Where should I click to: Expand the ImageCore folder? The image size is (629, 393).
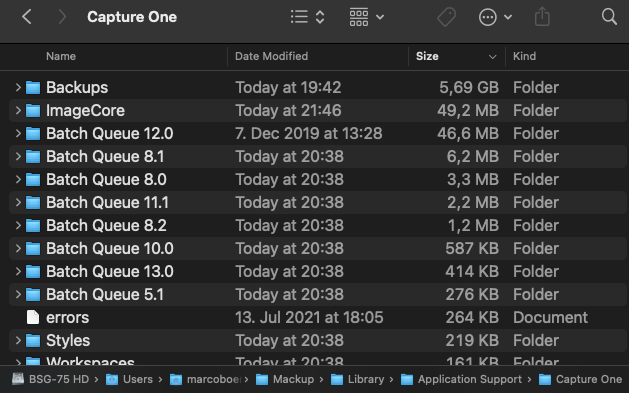(18, 110)
